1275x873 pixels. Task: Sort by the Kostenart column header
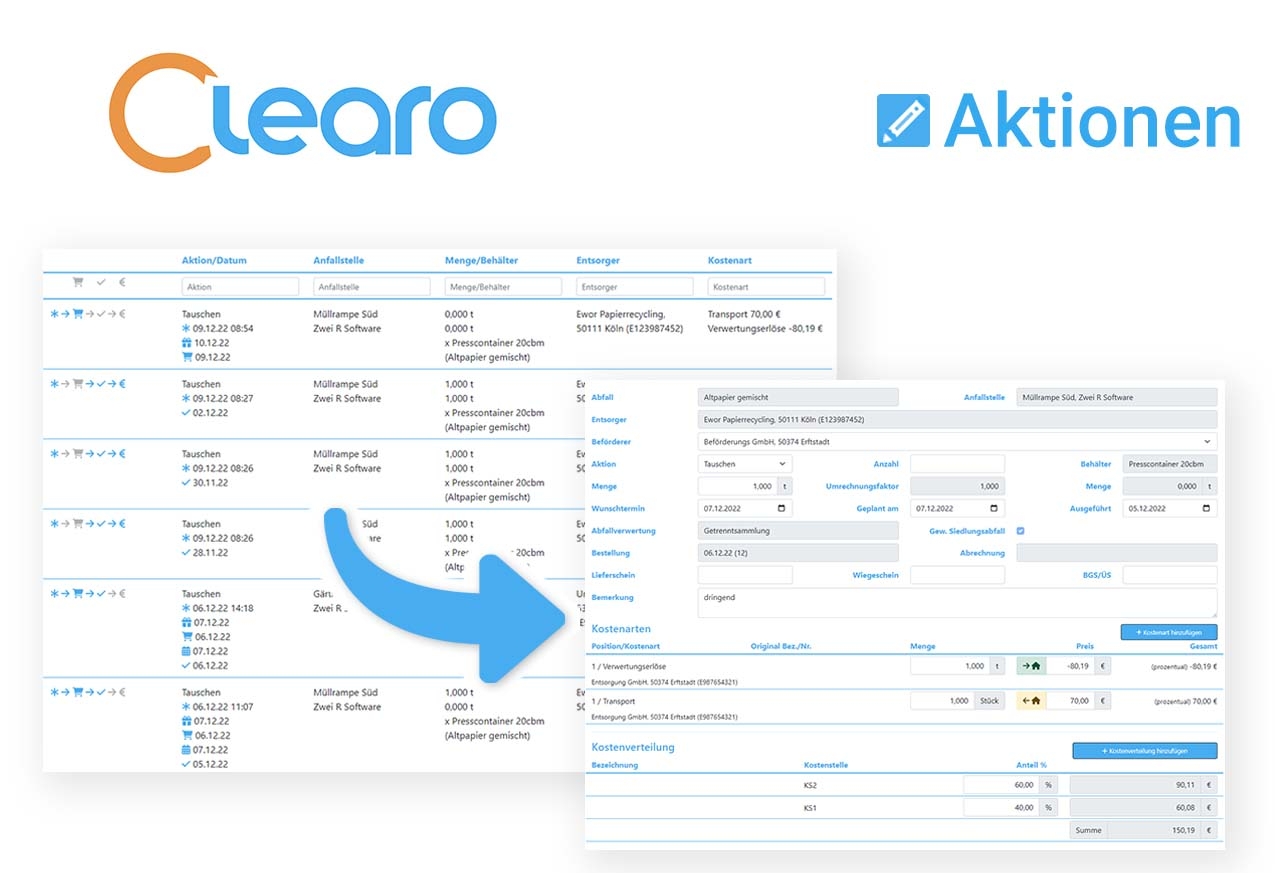point(729,260)
